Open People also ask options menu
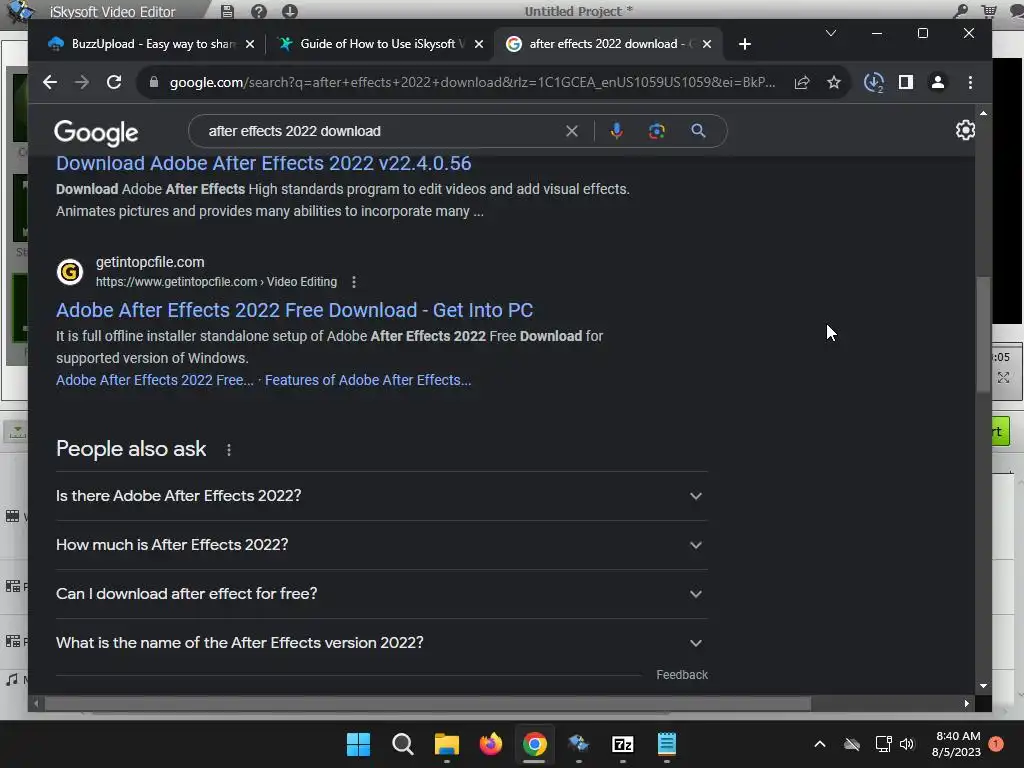The height and width of the screenshot is (768, 1024). tap(229, 450)
